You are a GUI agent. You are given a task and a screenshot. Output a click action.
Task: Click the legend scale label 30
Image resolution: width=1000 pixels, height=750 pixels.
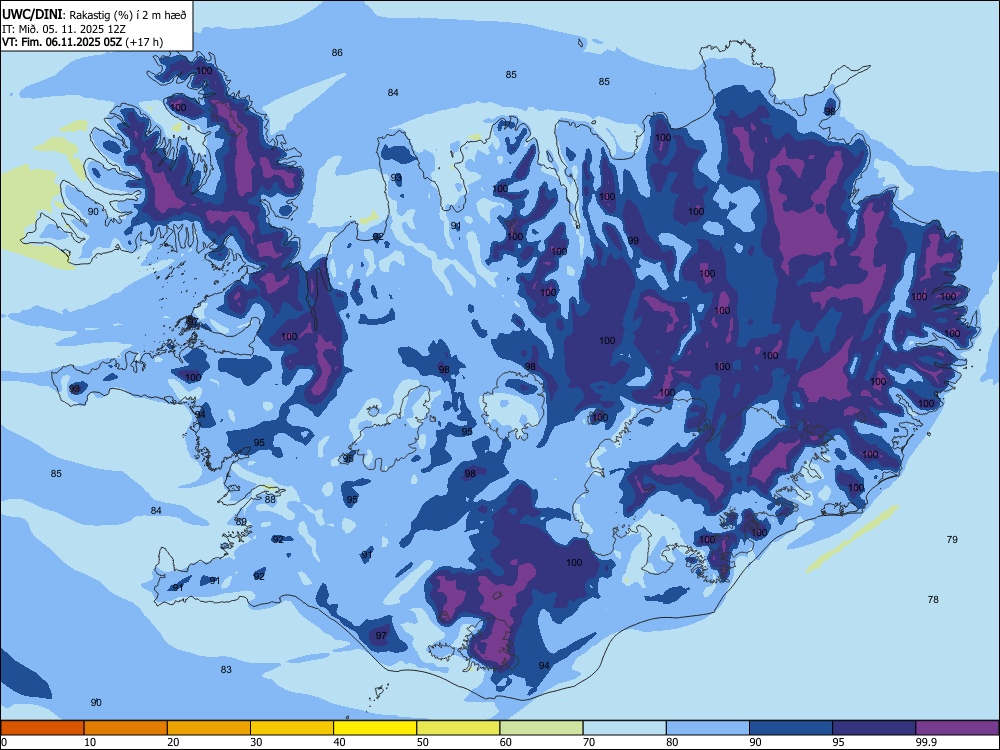(256, 742)
